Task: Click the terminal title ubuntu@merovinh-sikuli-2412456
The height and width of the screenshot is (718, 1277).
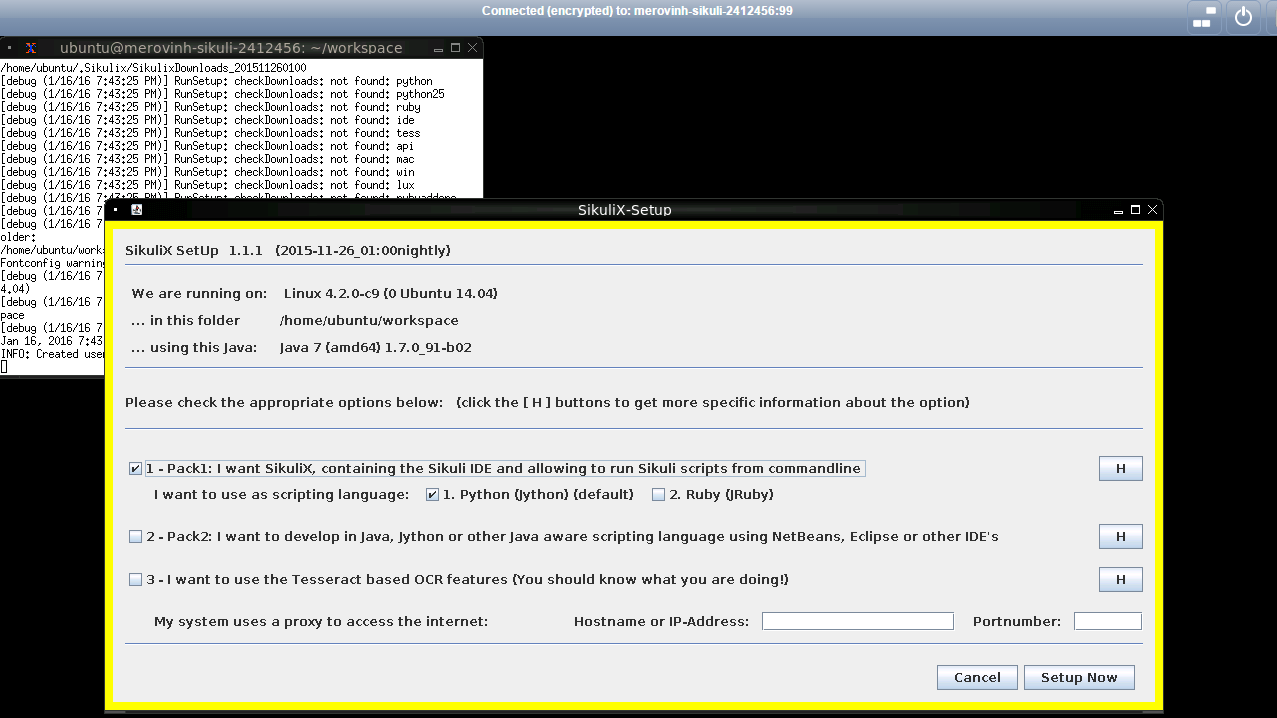Action: (231, 47)
